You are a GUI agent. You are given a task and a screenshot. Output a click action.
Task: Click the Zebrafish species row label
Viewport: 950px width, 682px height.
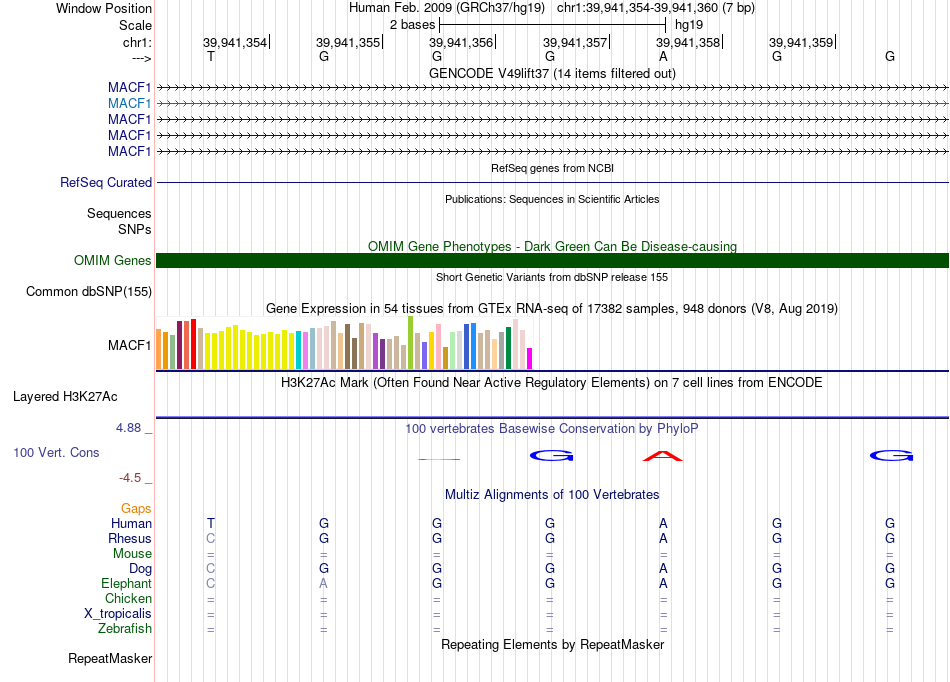[125, 629]
